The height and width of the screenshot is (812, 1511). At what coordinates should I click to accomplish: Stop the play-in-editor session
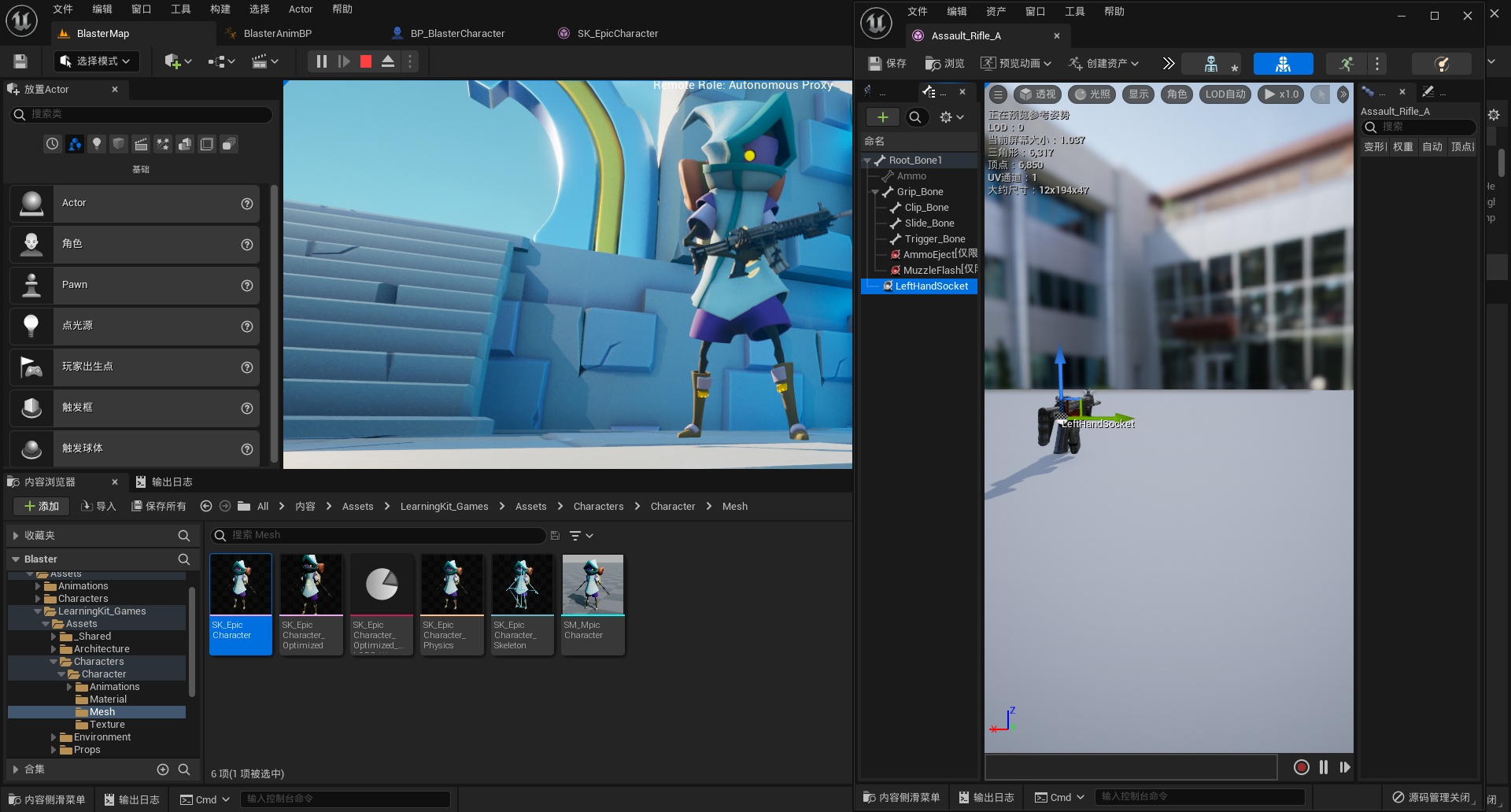click(366, 61)
